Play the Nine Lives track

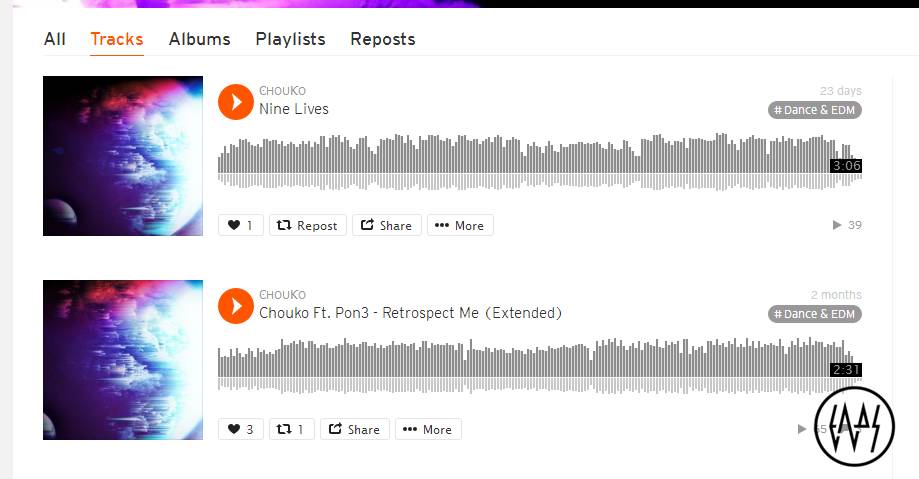[236, 102]
